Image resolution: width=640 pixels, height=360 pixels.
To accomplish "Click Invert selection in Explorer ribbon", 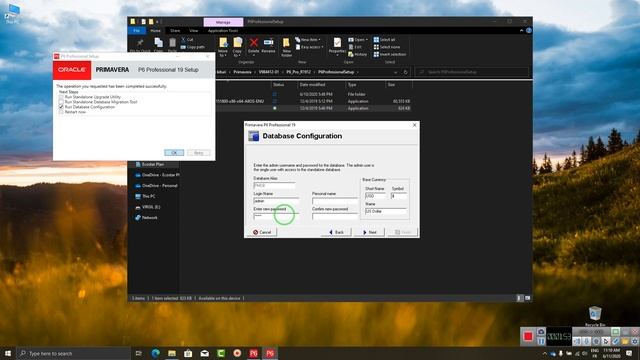I will pos(390,54).
